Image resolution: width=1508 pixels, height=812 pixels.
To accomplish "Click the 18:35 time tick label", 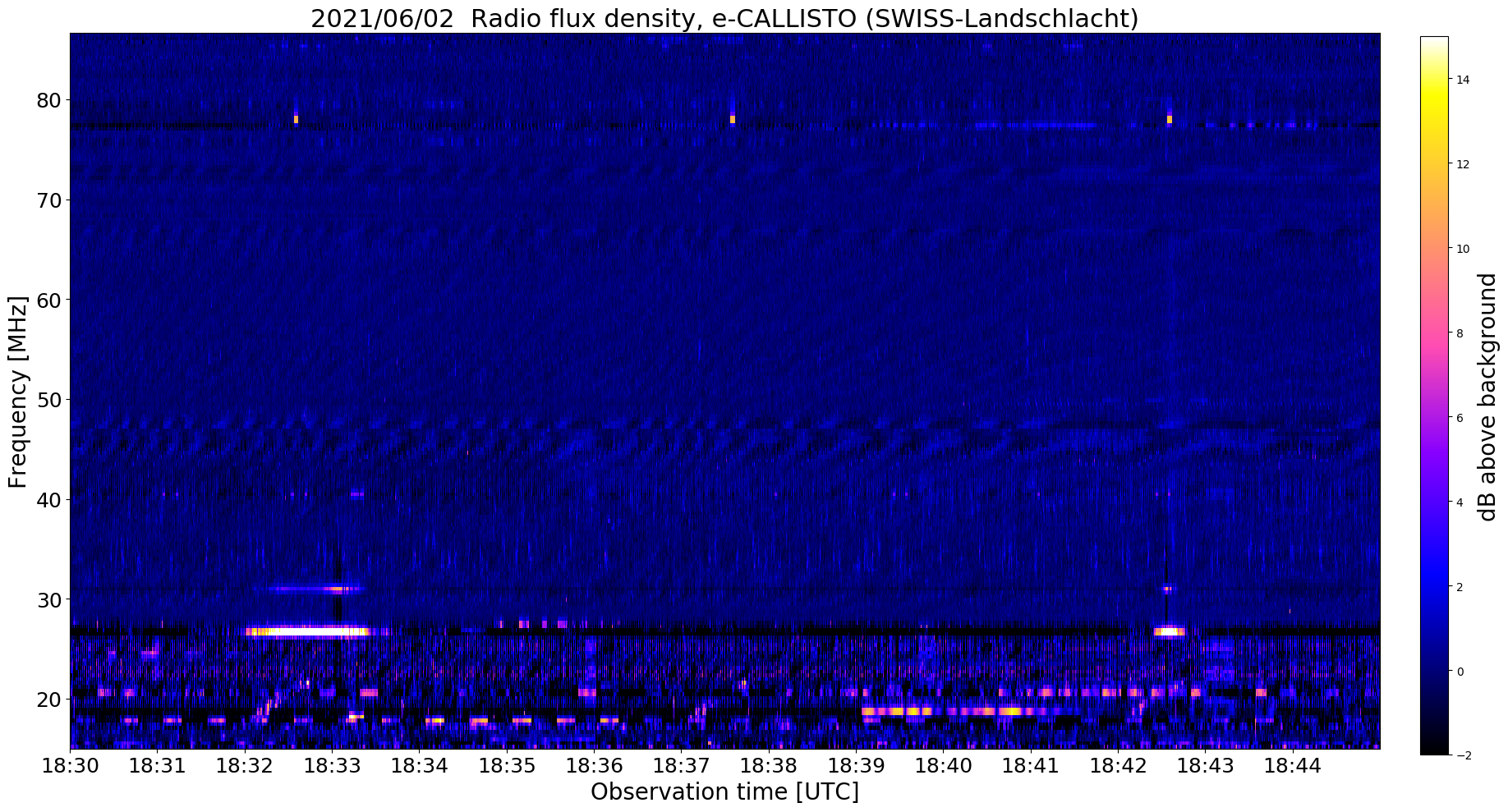I will (507, 766).
